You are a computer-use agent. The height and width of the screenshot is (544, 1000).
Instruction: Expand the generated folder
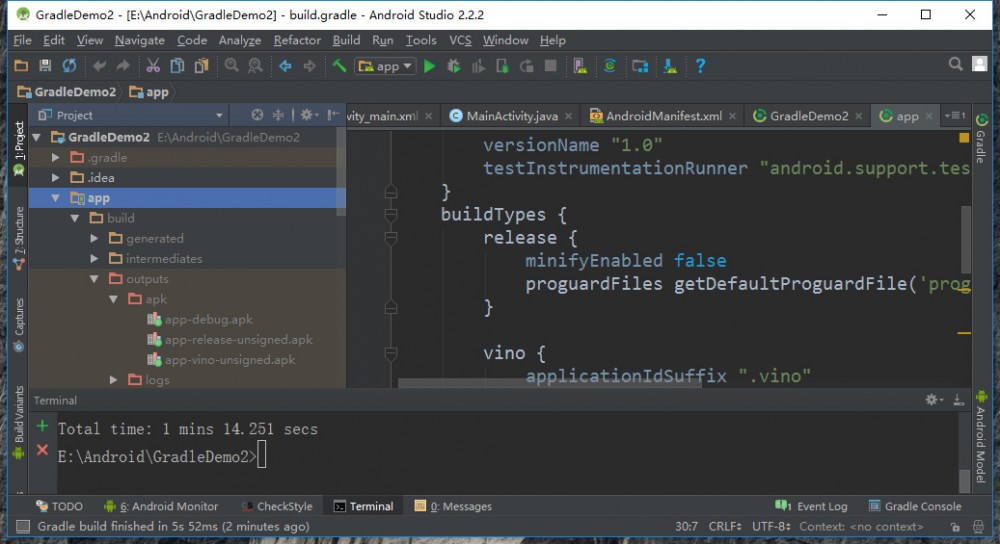94,239
